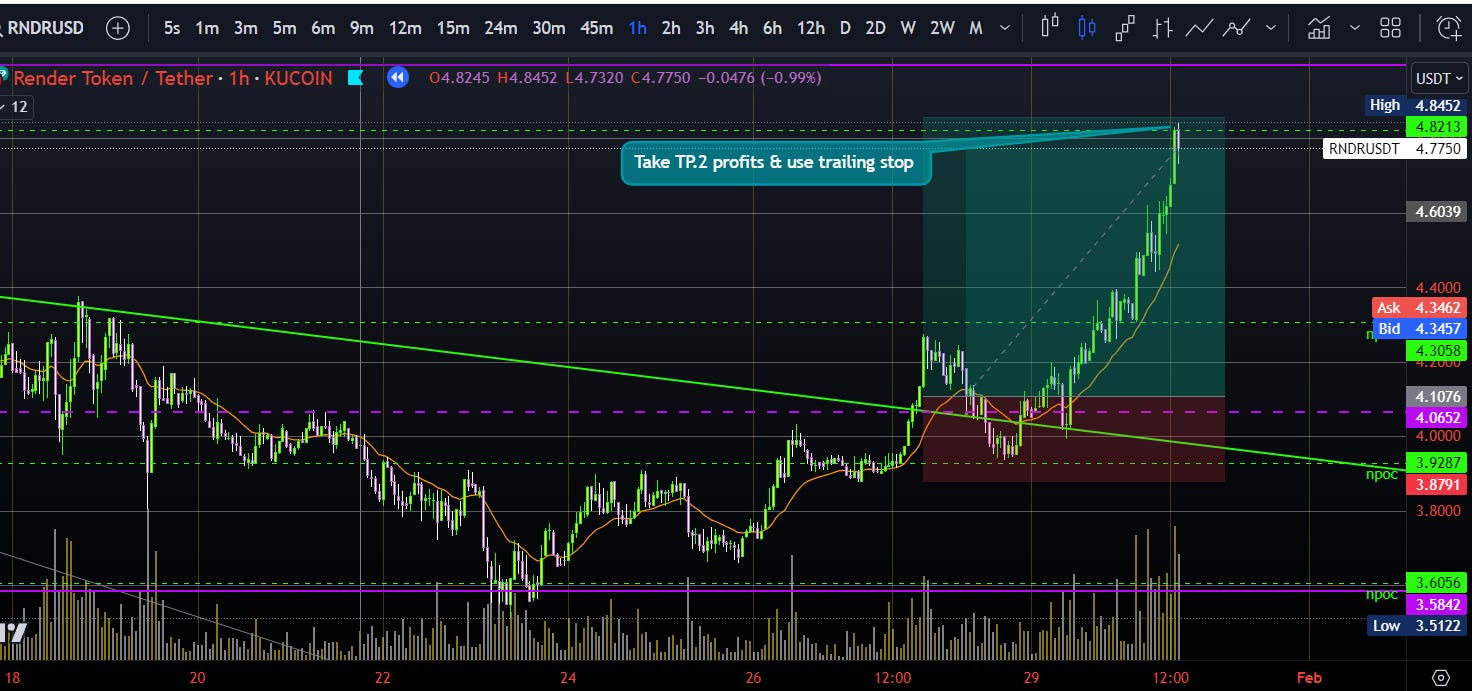Switch to the 5m timeframe
This screenshot has width=1472, height=691.
pyautogui.click(x=285, y=28)
